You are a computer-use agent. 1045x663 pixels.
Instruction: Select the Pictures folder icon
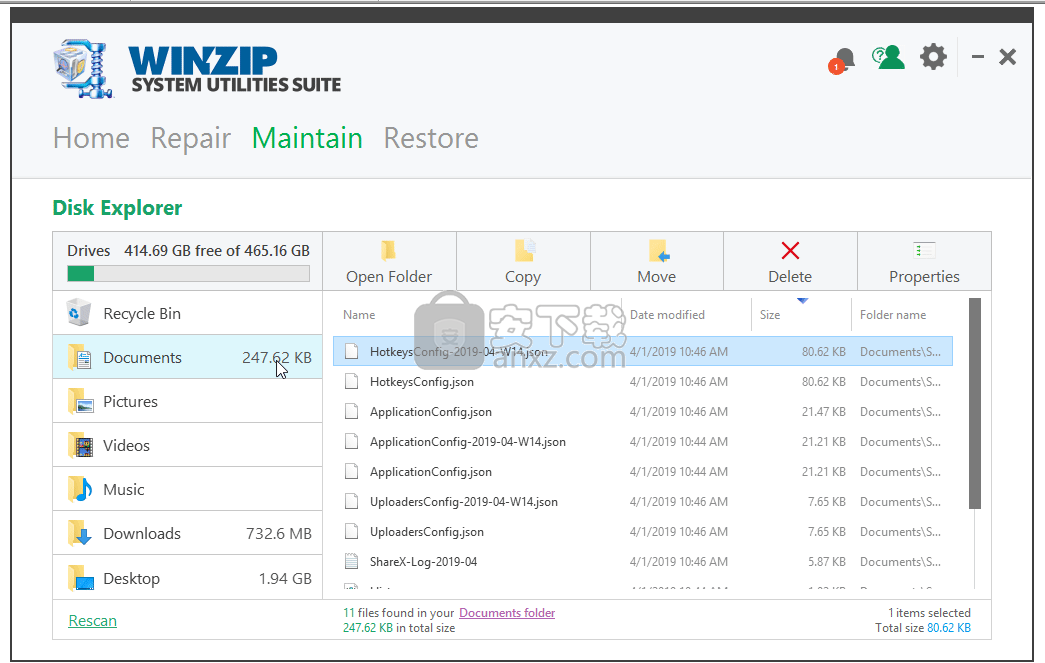click(80, 401)
